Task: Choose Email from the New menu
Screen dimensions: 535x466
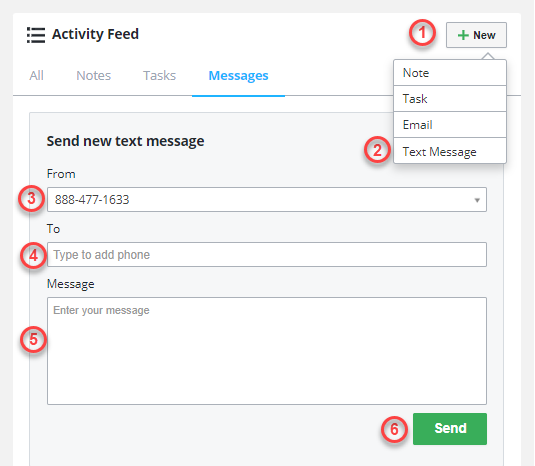Action: pyautogui.click(x=450, y=125)
